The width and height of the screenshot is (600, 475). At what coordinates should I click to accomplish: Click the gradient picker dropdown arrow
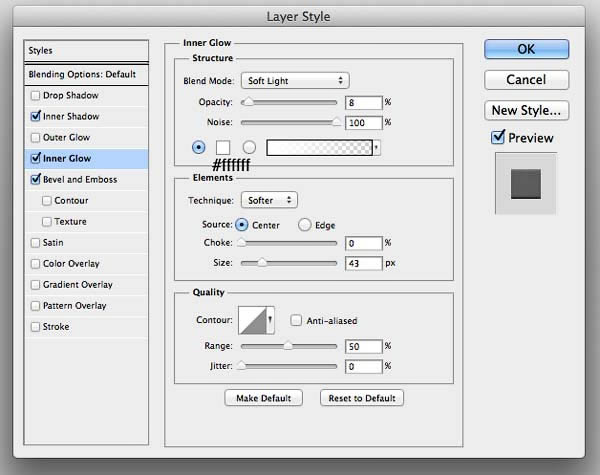click(x=377, y=148)
